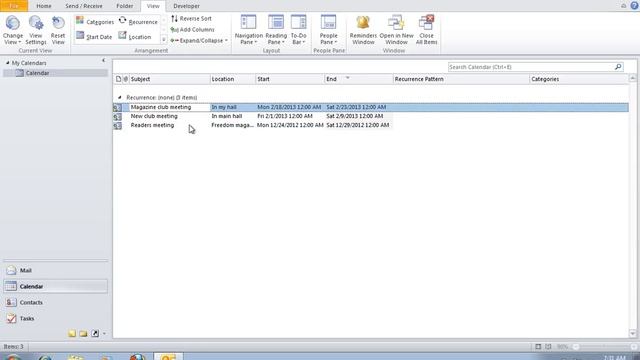Click the Folder List icon
Viewport: 640px width, 360px height.
[x=84, y=333]
